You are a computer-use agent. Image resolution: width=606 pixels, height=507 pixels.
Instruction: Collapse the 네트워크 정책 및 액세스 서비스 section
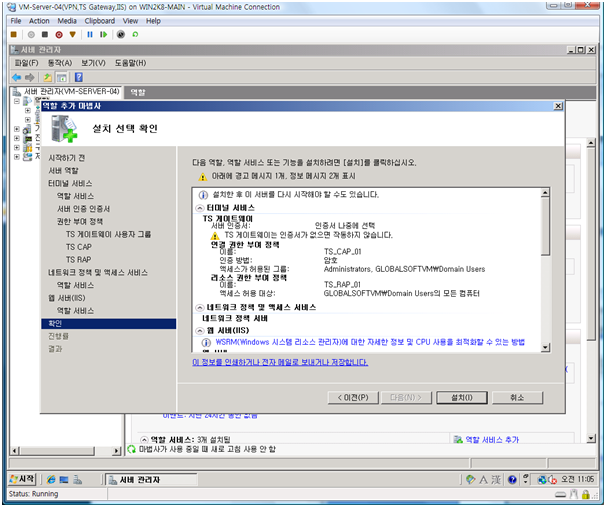pos(200,308)
